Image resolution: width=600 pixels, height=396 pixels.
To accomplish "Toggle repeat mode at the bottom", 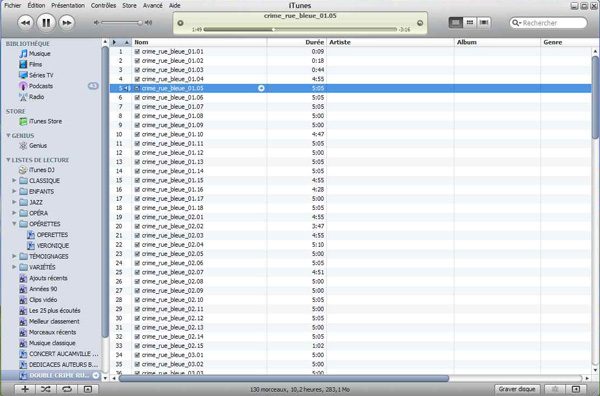I will (x=67, y=389).
